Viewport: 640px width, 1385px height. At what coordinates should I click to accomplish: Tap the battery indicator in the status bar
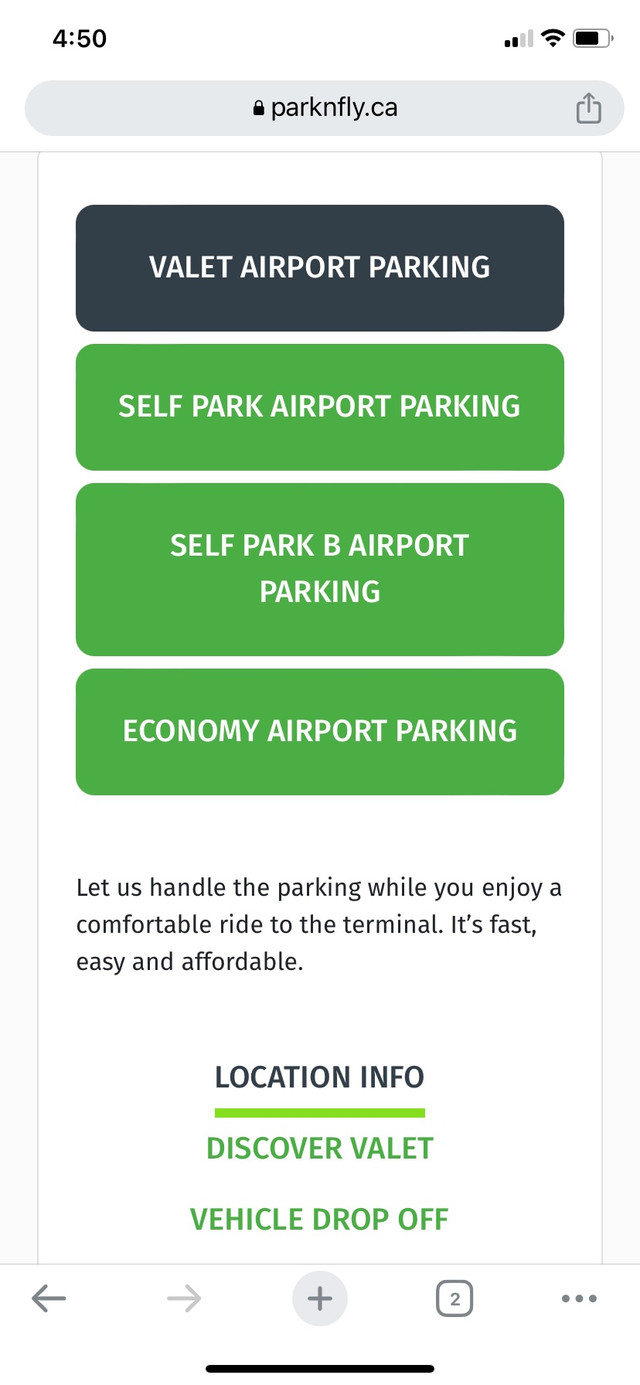pyautogui.click(x=591, y=37)
